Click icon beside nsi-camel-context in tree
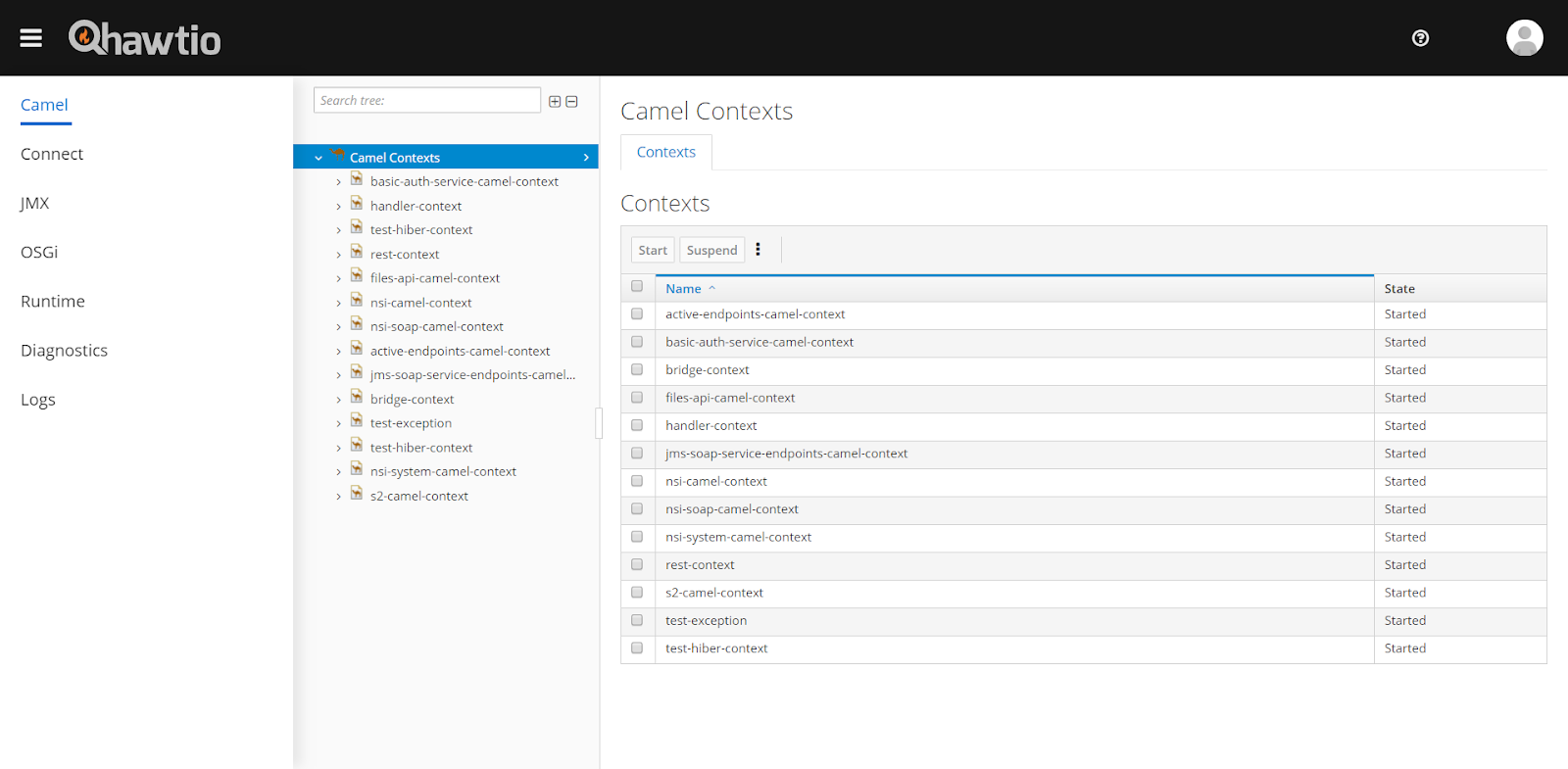The image size is (1568, 769). (x=357, y=301)
